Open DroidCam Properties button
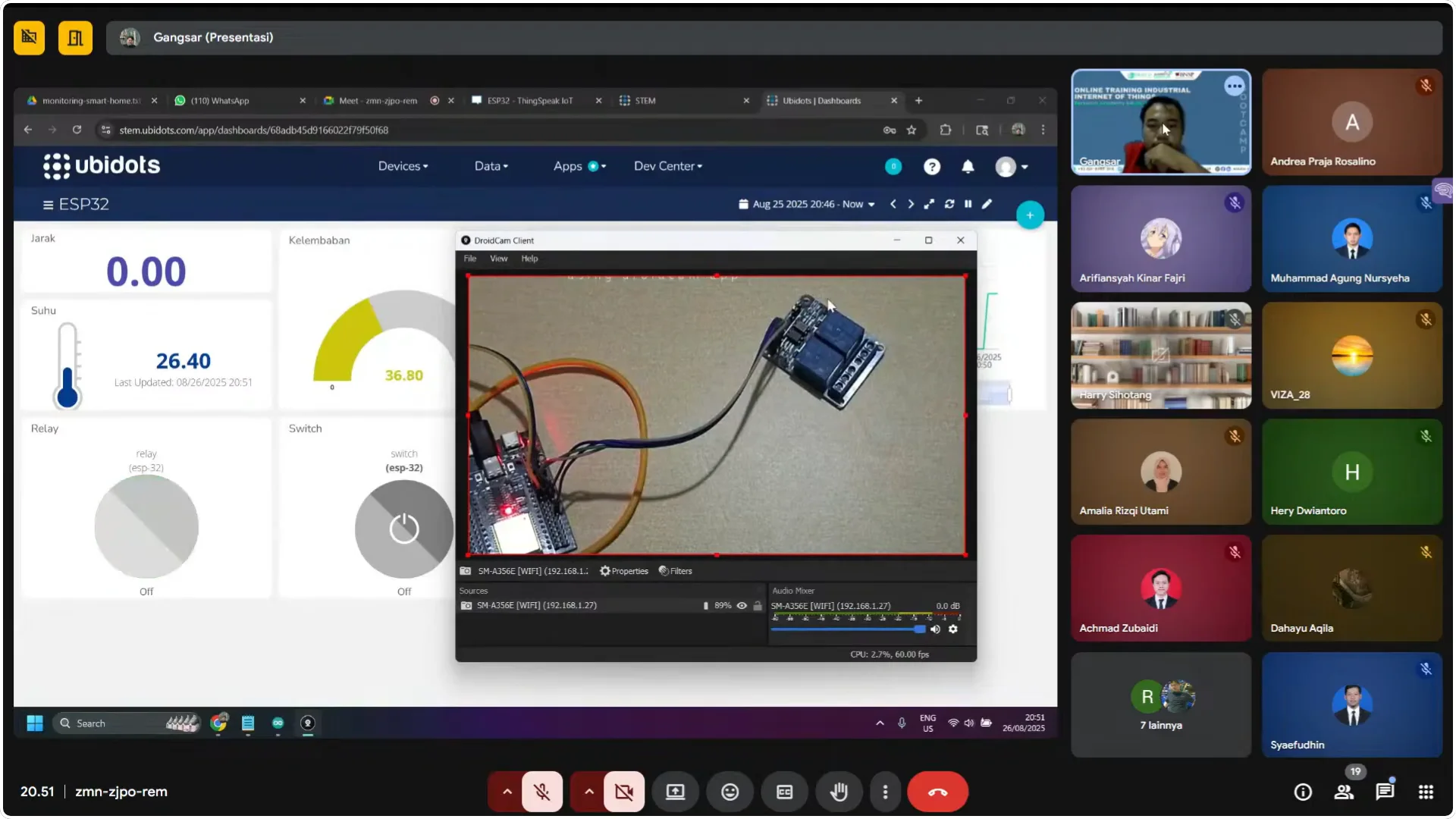Screen dimensions: 1456x819 coord(624,571)
